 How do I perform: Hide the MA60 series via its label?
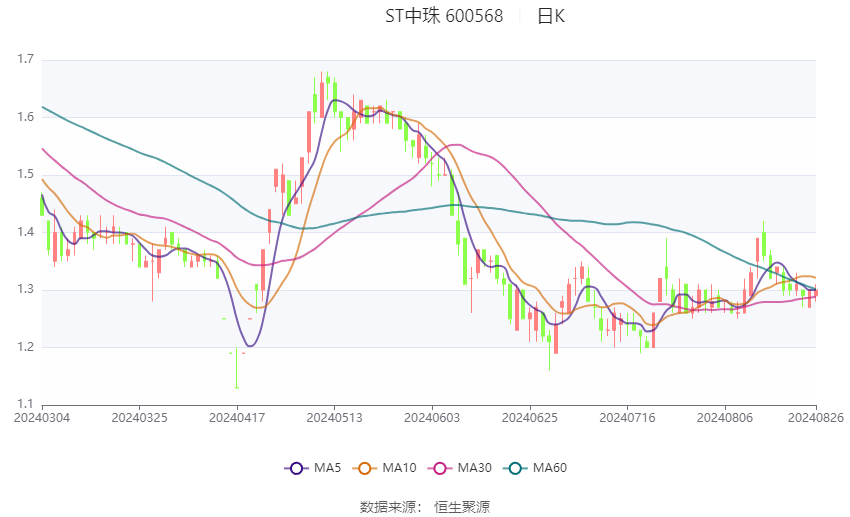point(550,468)
